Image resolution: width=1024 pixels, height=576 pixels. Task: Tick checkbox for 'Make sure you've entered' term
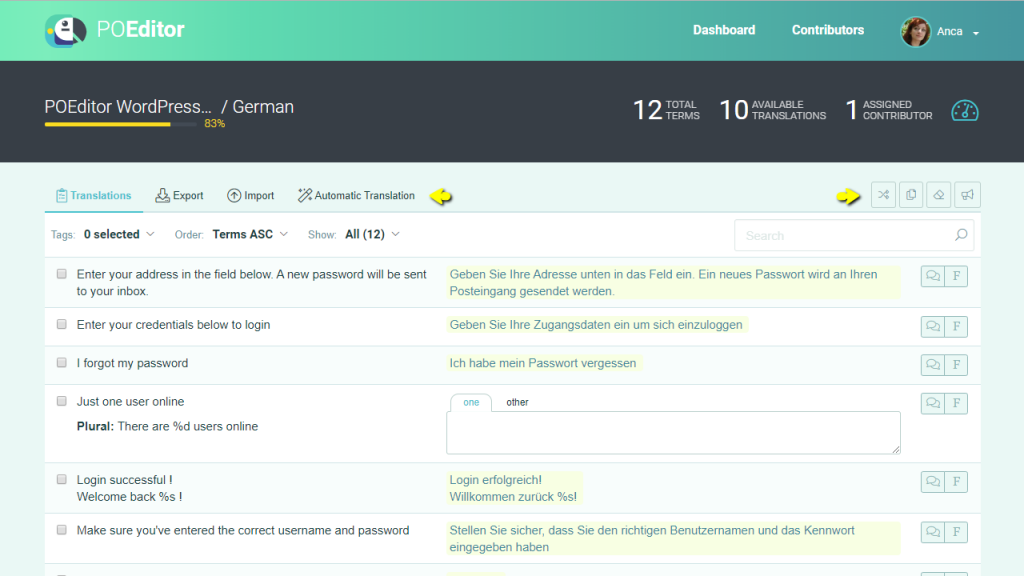pyautogui.click(x=61, y=530)
